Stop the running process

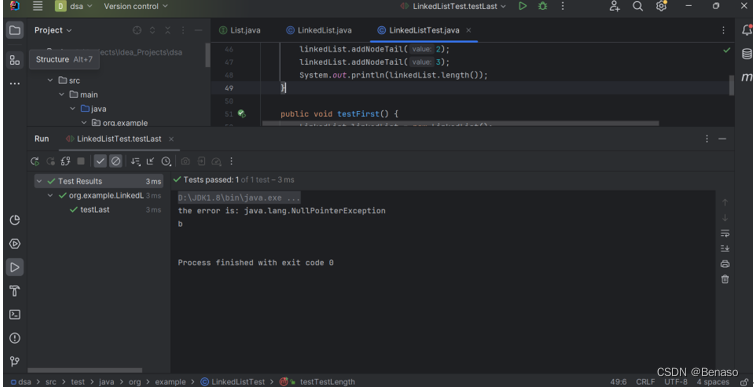(x=81, y=162)
